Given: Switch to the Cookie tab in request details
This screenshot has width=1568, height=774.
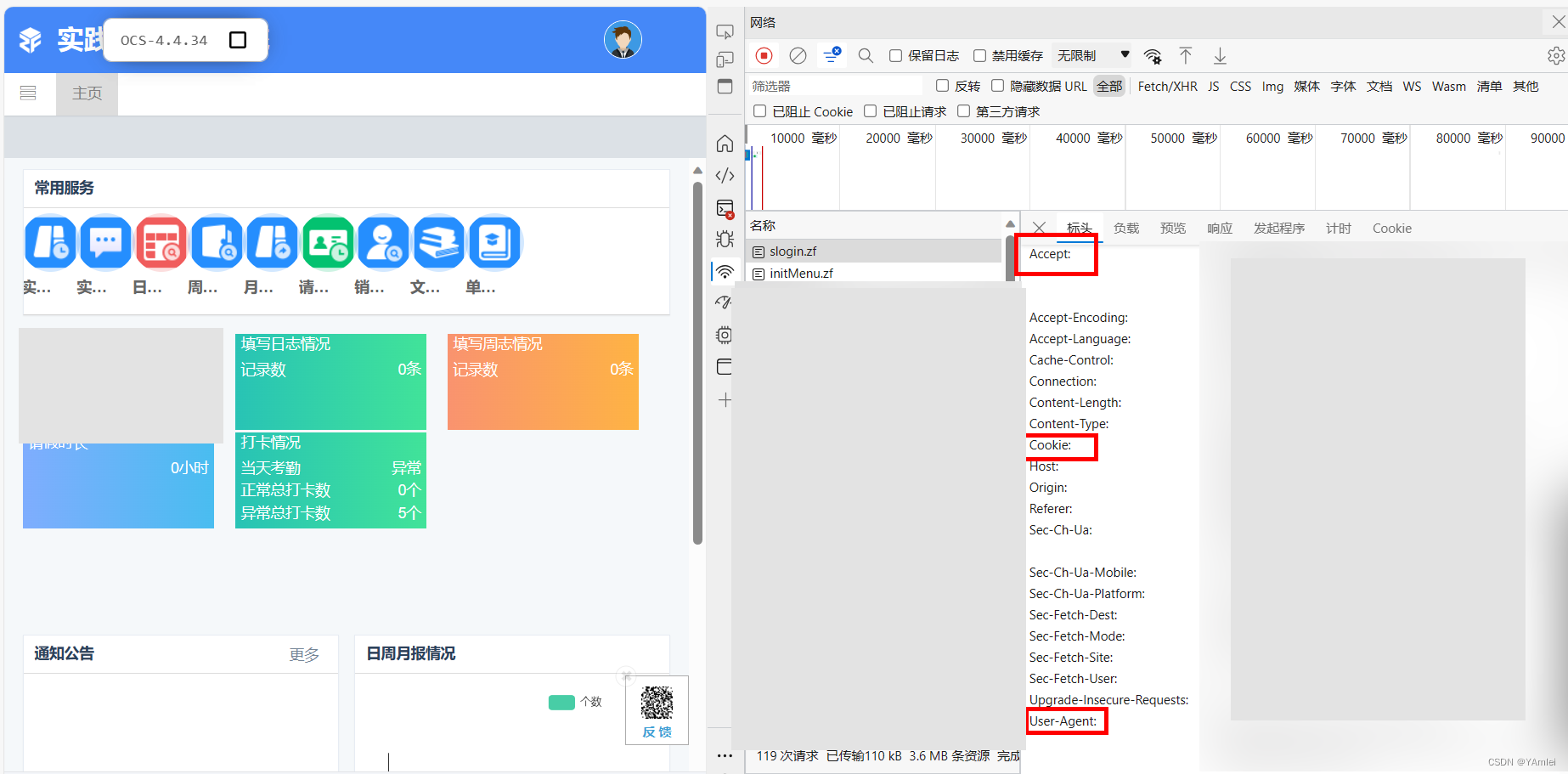Looking at the screenshot, I should 1392,229.
